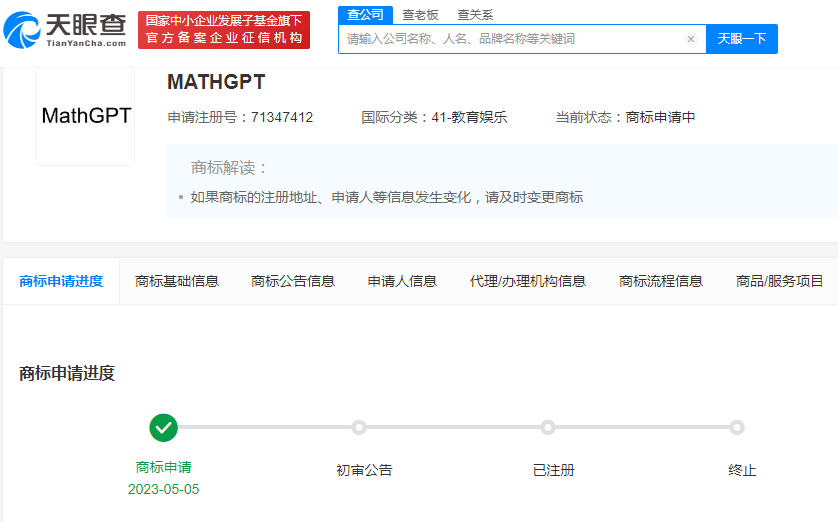Click the green 商标申请 step label
This screenshot has height=522, width=838.
point(164,467)
